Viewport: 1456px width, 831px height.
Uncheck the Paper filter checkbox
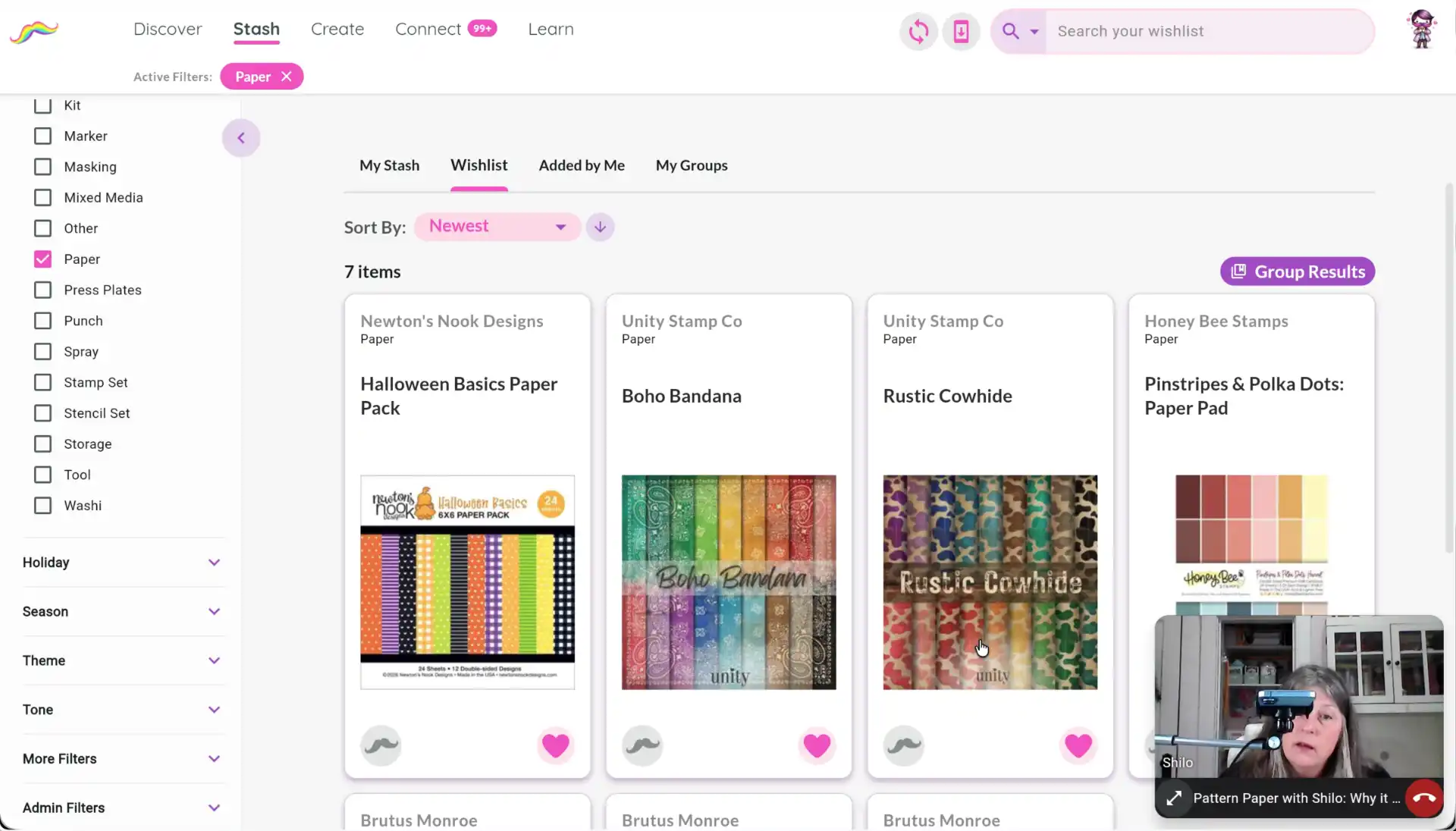(43, 259)
